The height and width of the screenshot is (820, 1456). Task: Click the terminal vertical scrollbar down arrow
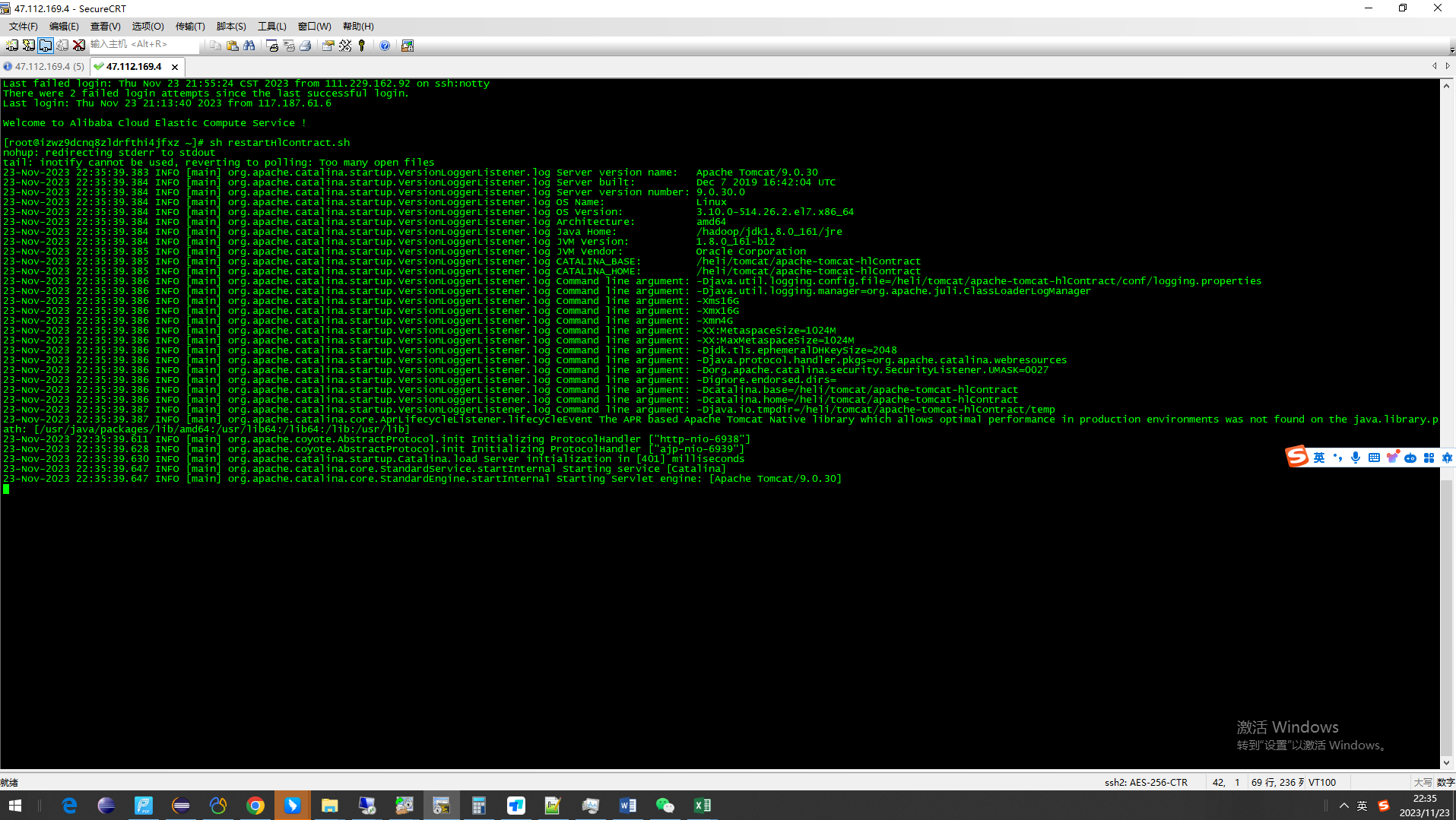coord(1446,763)
